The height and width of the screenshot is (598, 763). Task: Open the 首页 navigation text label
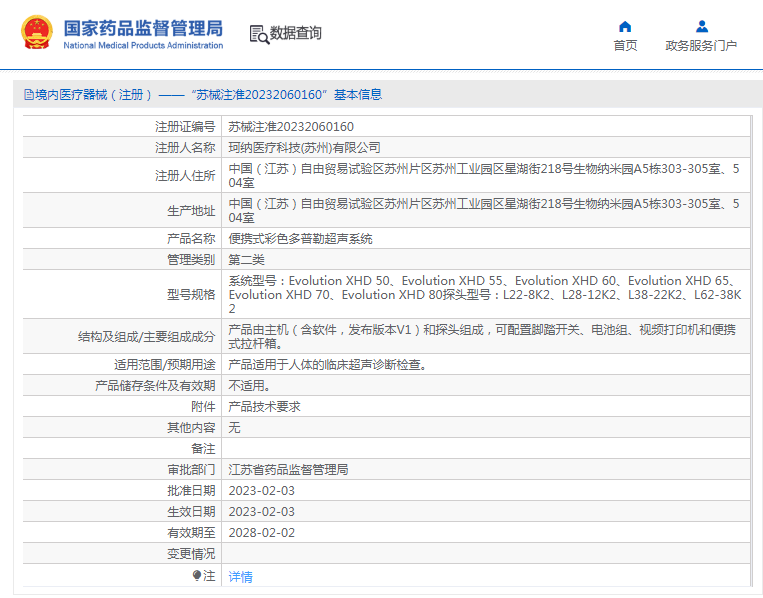[625, 46]
